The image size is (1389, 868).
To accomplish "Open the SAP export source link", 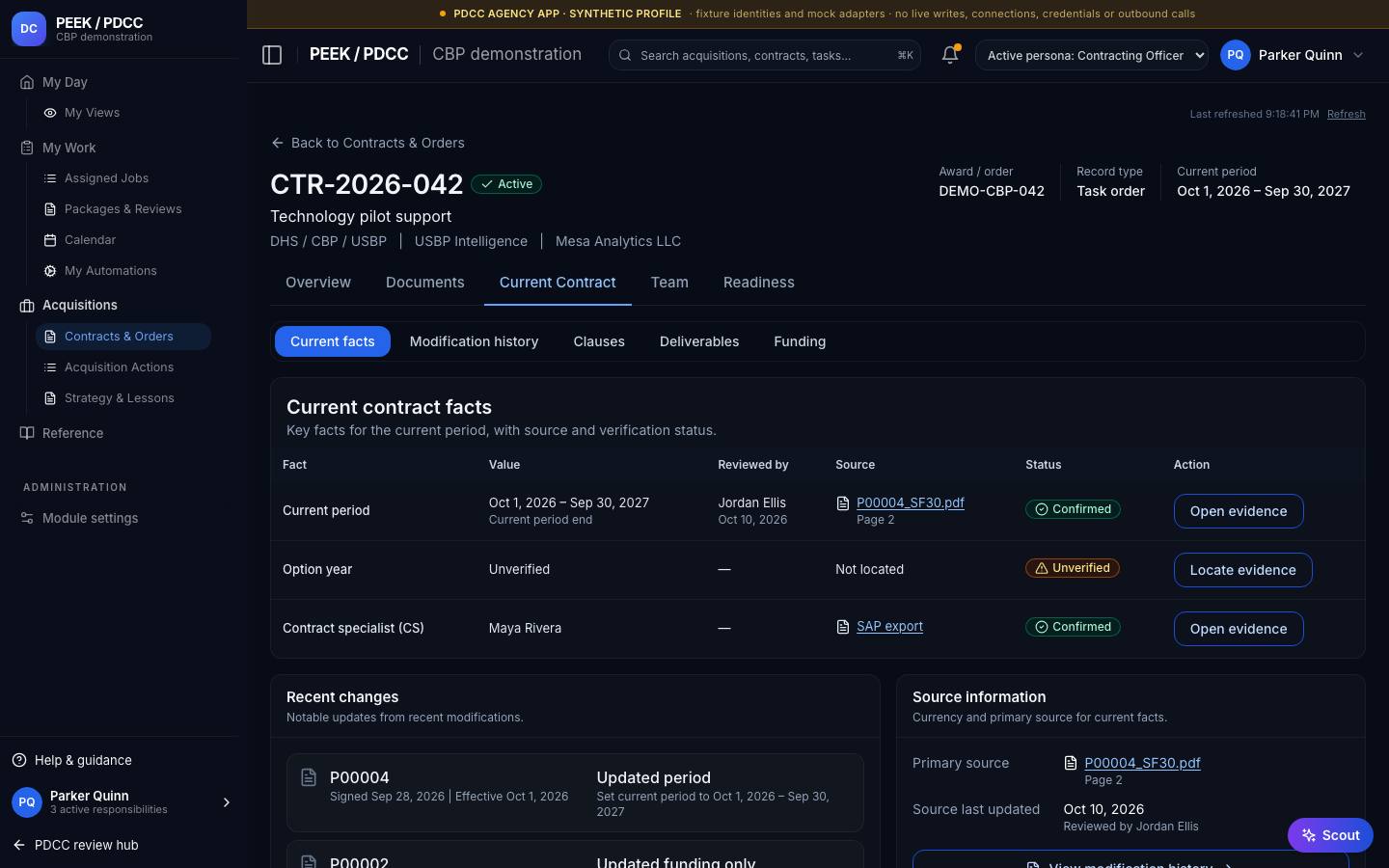I will pyautogui.click(x=889, y=626).
